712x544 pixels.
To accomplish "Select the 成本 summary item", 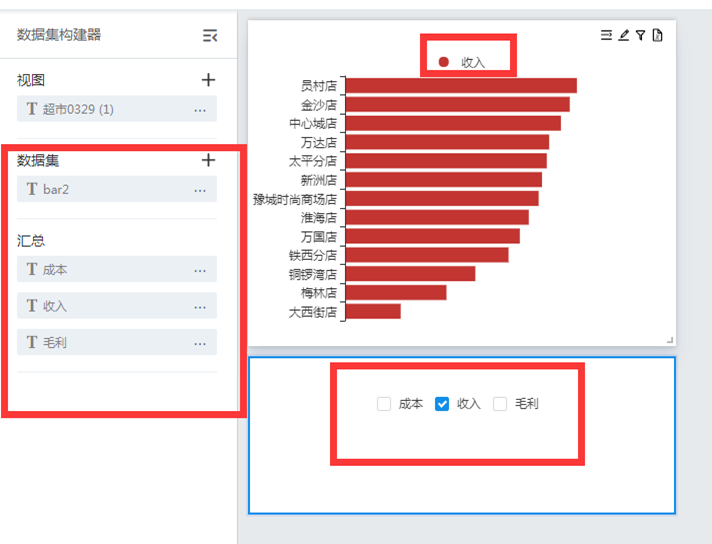I will tap(117, 269).
